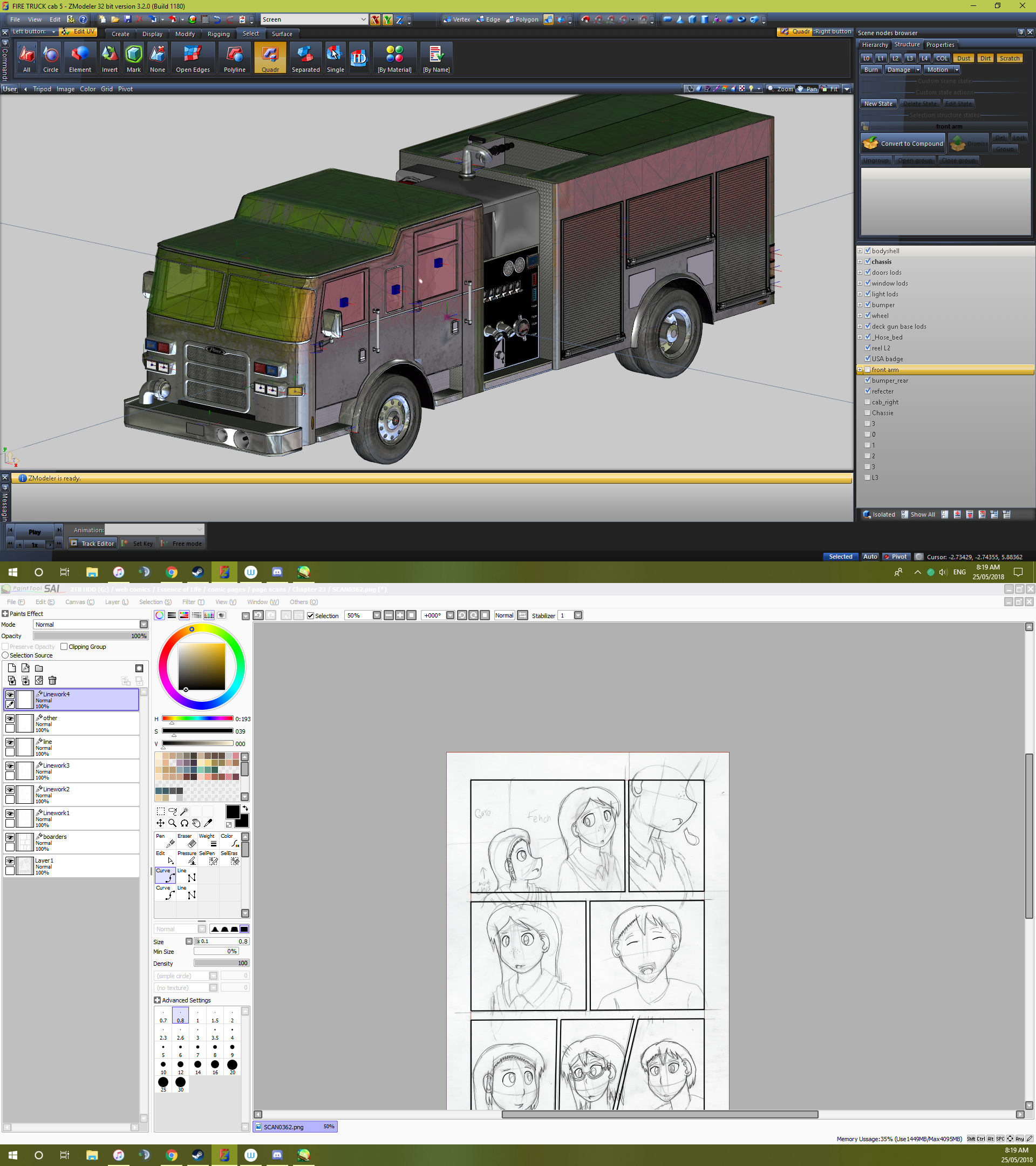1036x1166 pixels.
Task: Hide the Linework3 layer
Action: 10,766
